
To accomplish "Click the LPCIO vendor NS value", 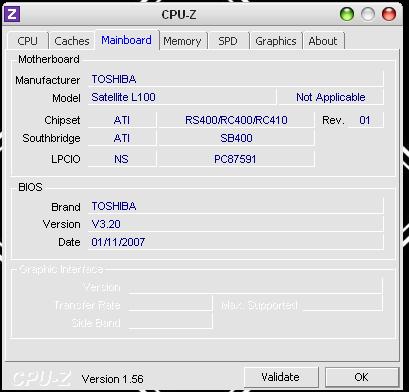I will 122,159.
